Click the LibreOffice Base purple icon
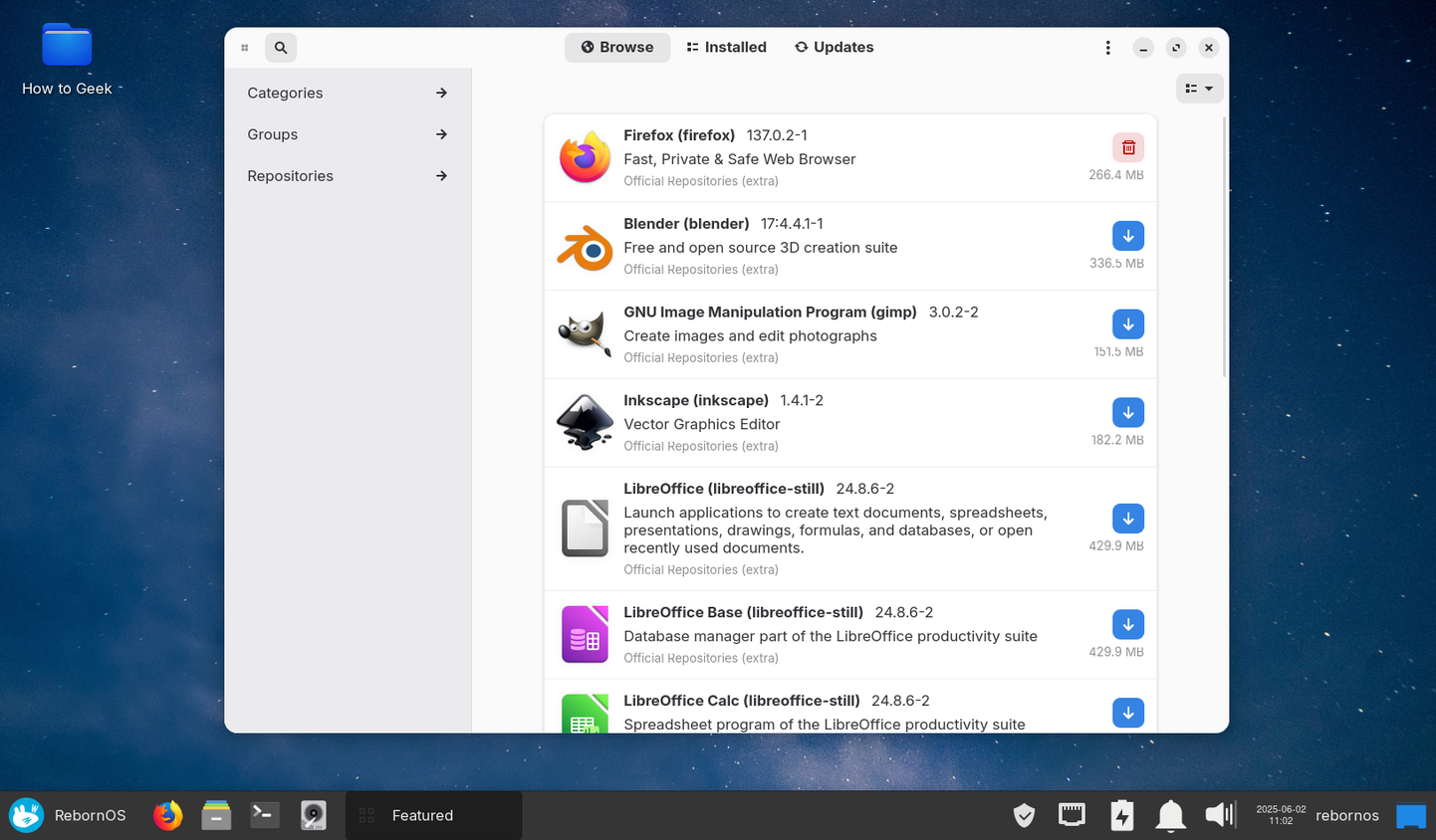The height and width of the screenshot is (840, 1436). tap(585, 634)
